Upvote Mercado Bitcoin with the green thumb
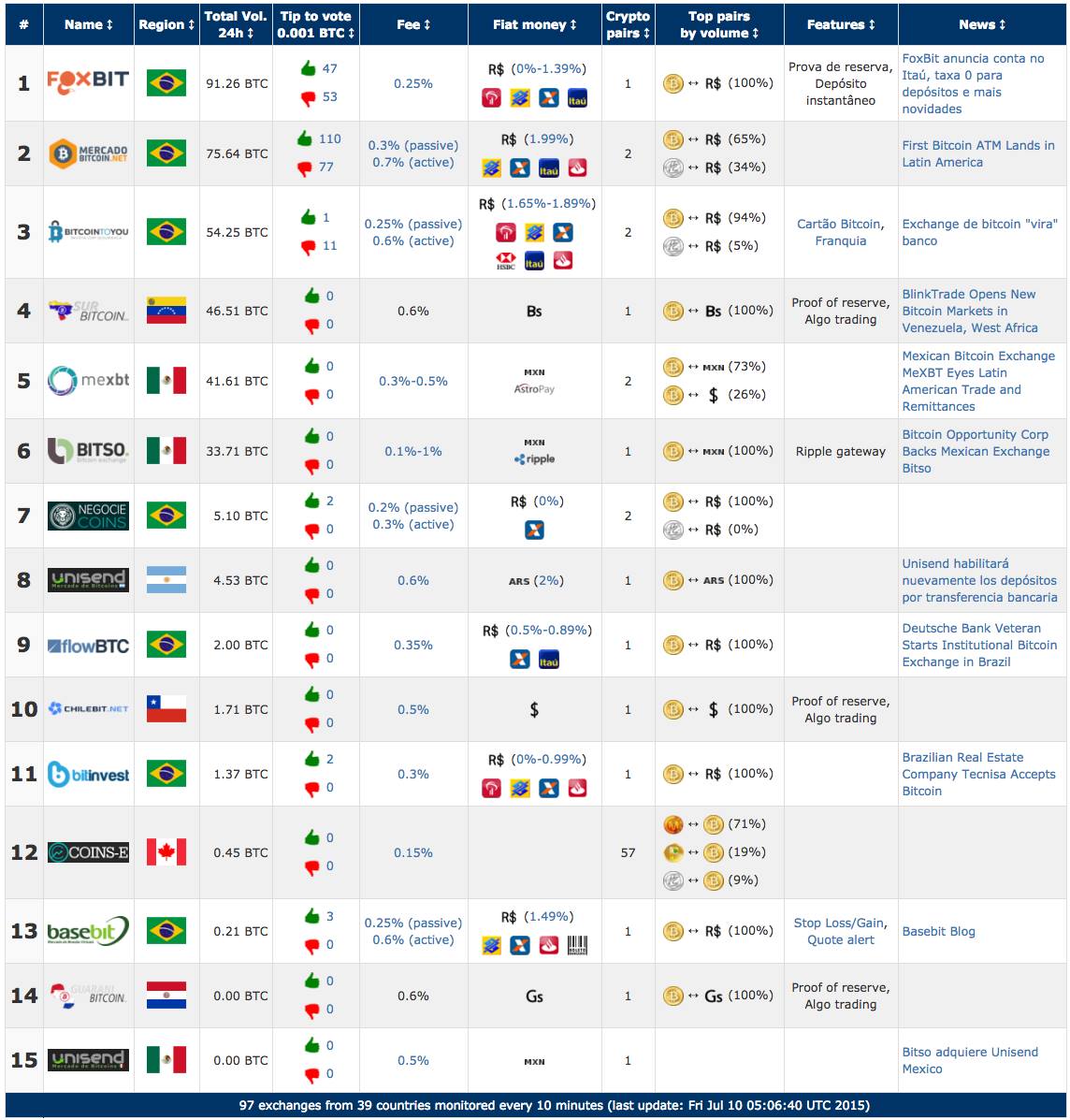The image size is (1070, 1120). click(305, 138)
